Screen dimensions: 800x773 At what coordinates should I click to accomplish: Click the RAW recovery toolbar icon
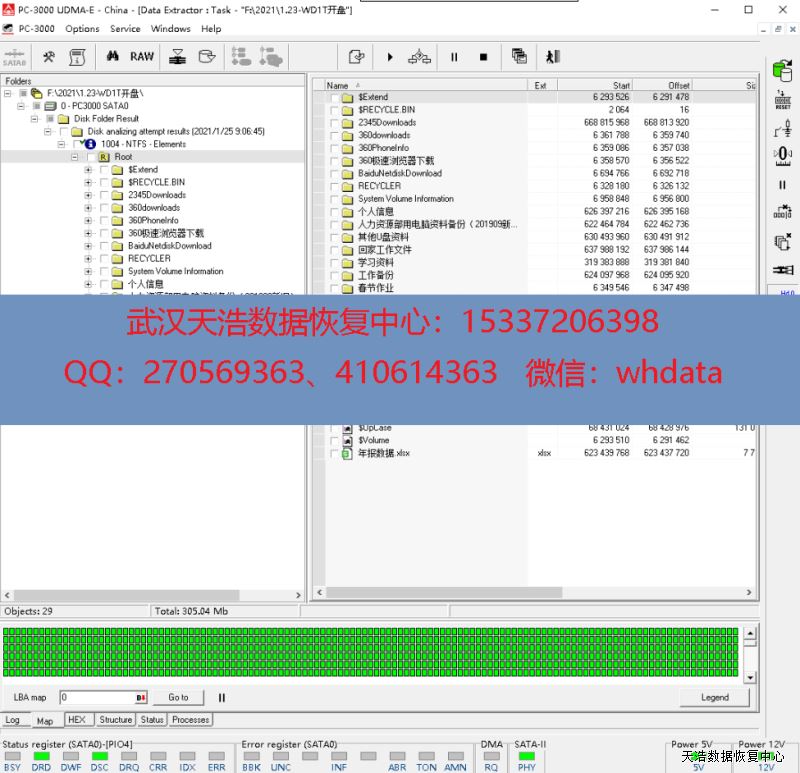point(142,57)
